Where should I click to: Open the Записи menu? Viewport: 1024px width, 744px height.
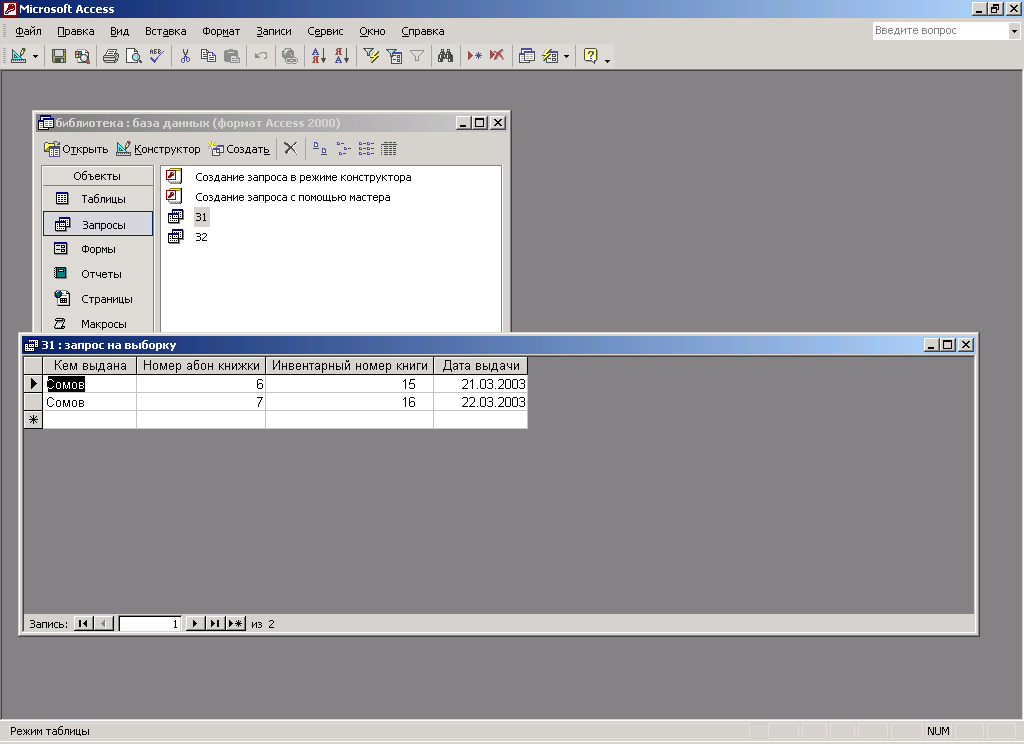pyautogui.click(x=273, y=31)
